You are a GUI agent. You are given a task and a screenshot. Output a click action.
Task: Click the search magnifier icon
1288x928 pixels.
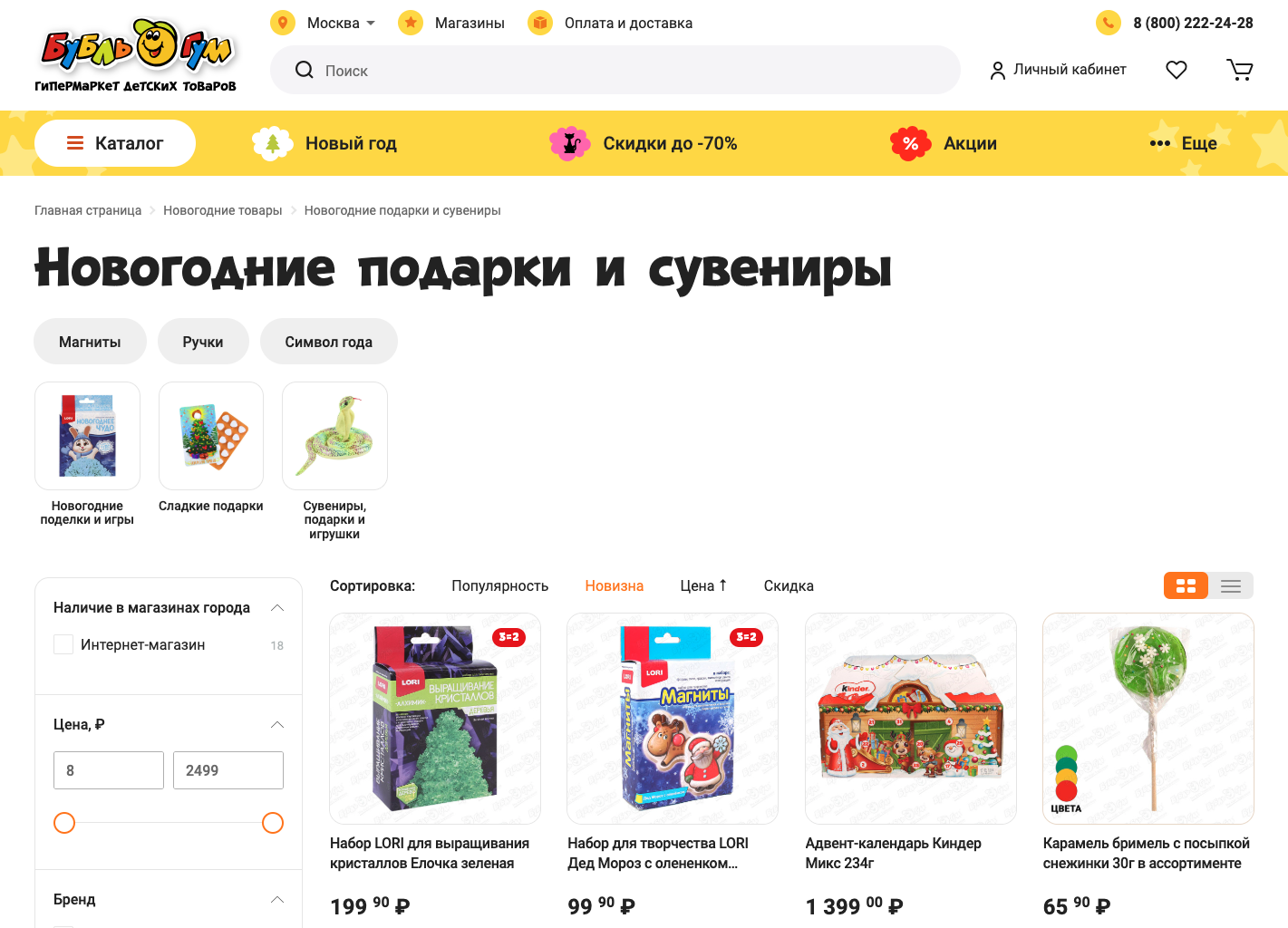305,70
